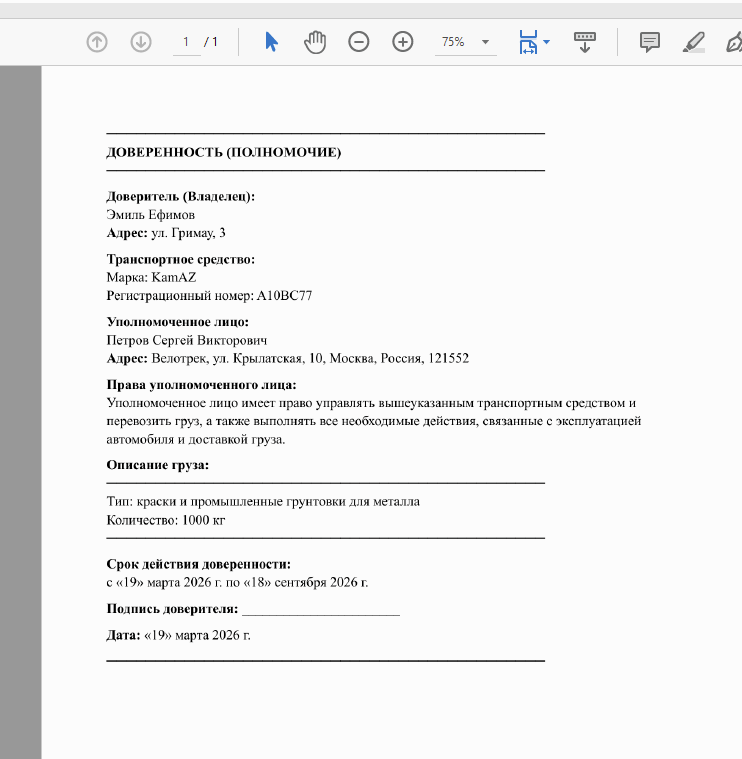Open the sign pen tool
Screen dimensions: 742x759
click(734, 42)
